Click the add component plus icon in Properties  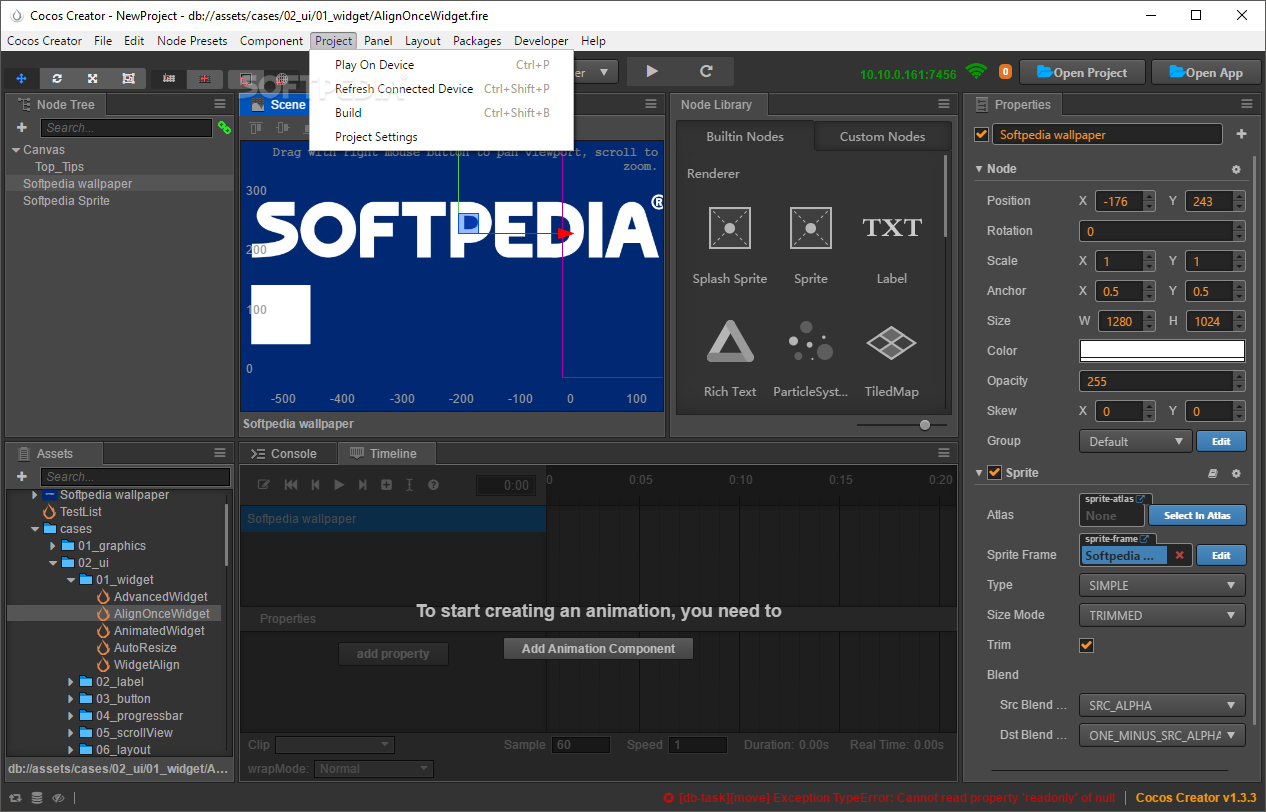click(x=1241, y=134)
